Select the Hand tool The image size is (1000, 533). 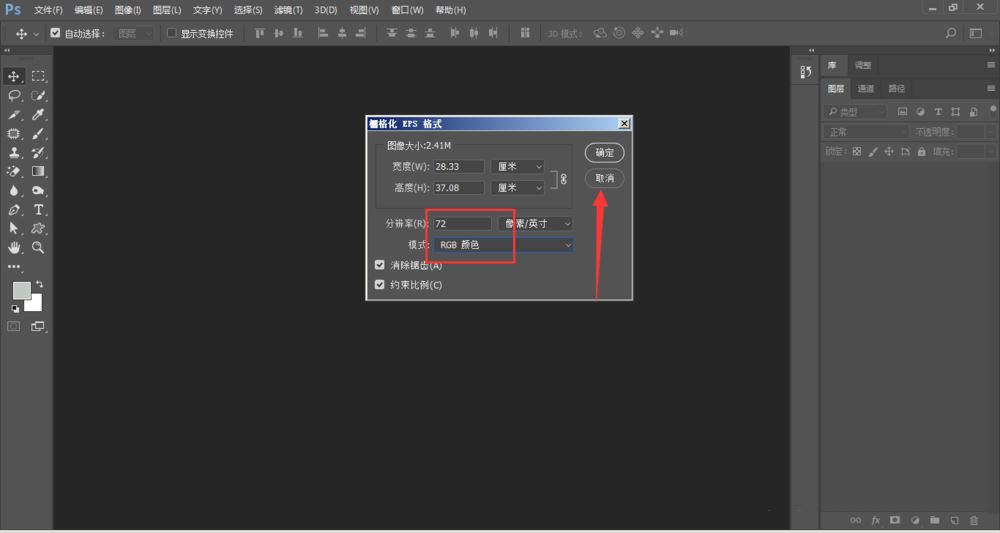tap(13, 247)
